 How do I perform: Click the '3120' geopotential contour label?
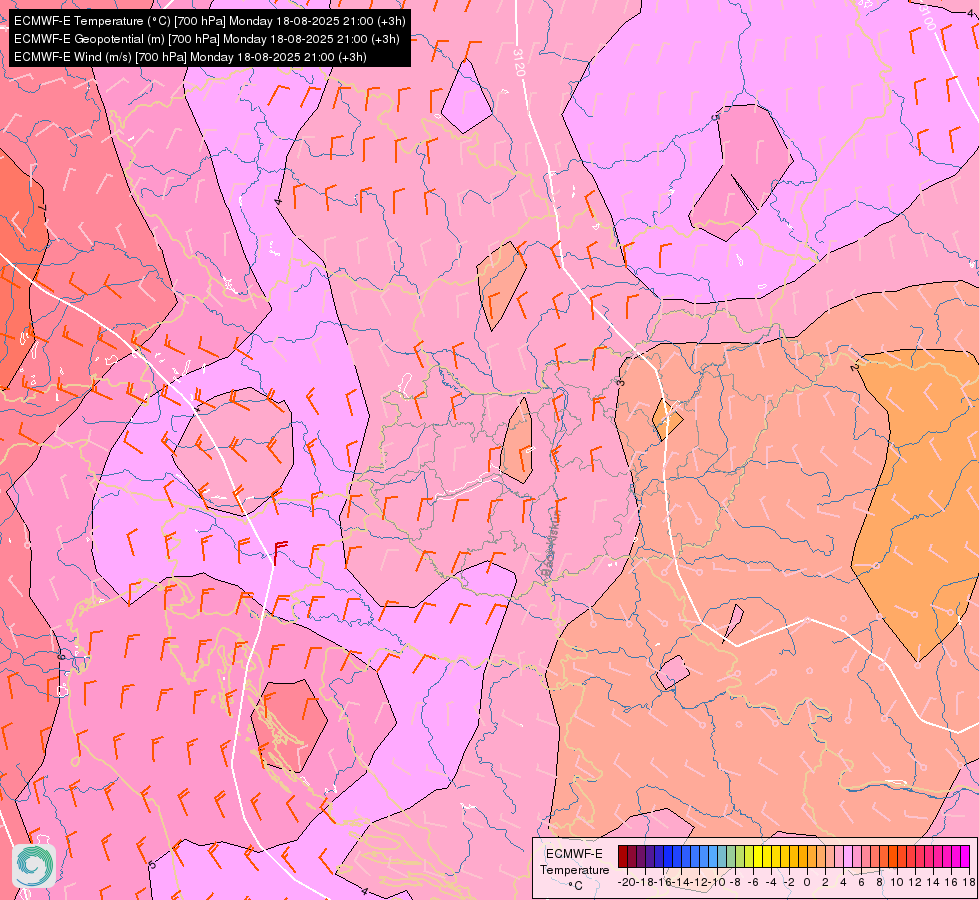(519, 62)
